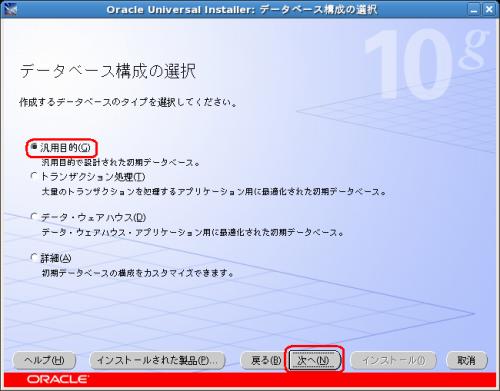Viewport: 500px width, 391px height.
Task: Show インストールされた製品(P)... list
Action: (157, 360)
